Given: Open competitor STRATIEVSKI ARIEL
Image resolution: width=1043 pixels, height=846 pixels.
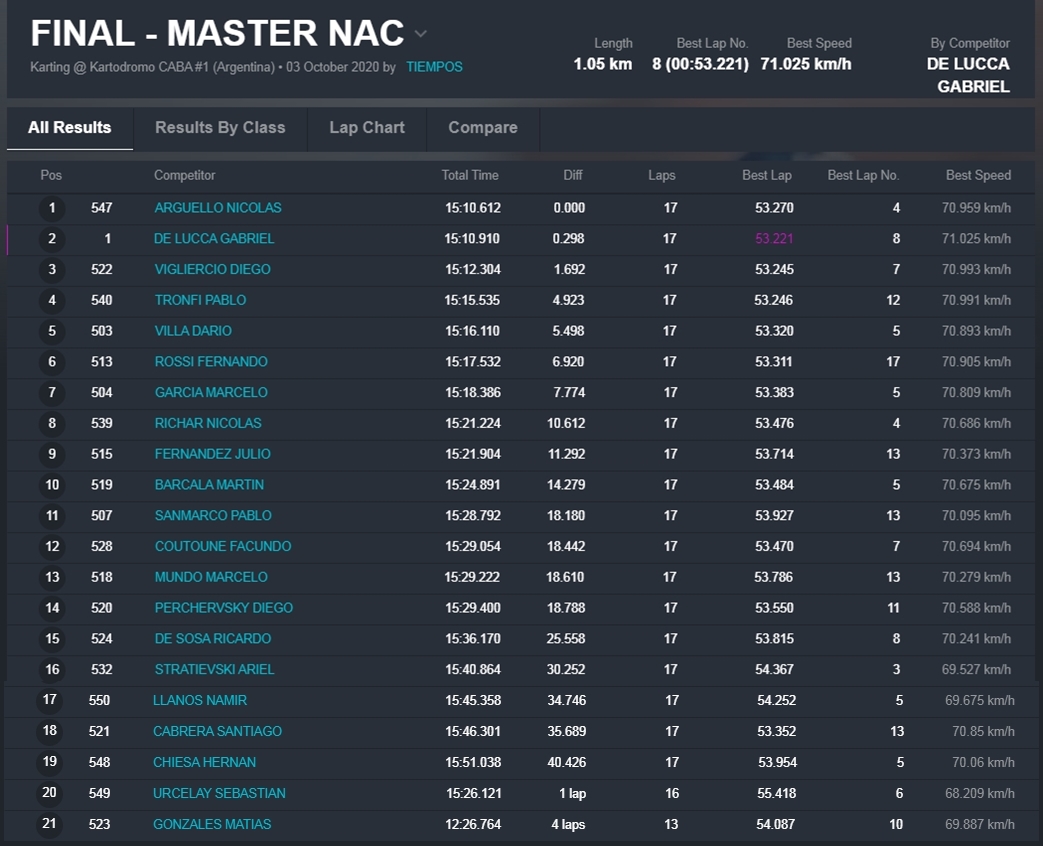Looking at the screenshot, I should 214,670.
